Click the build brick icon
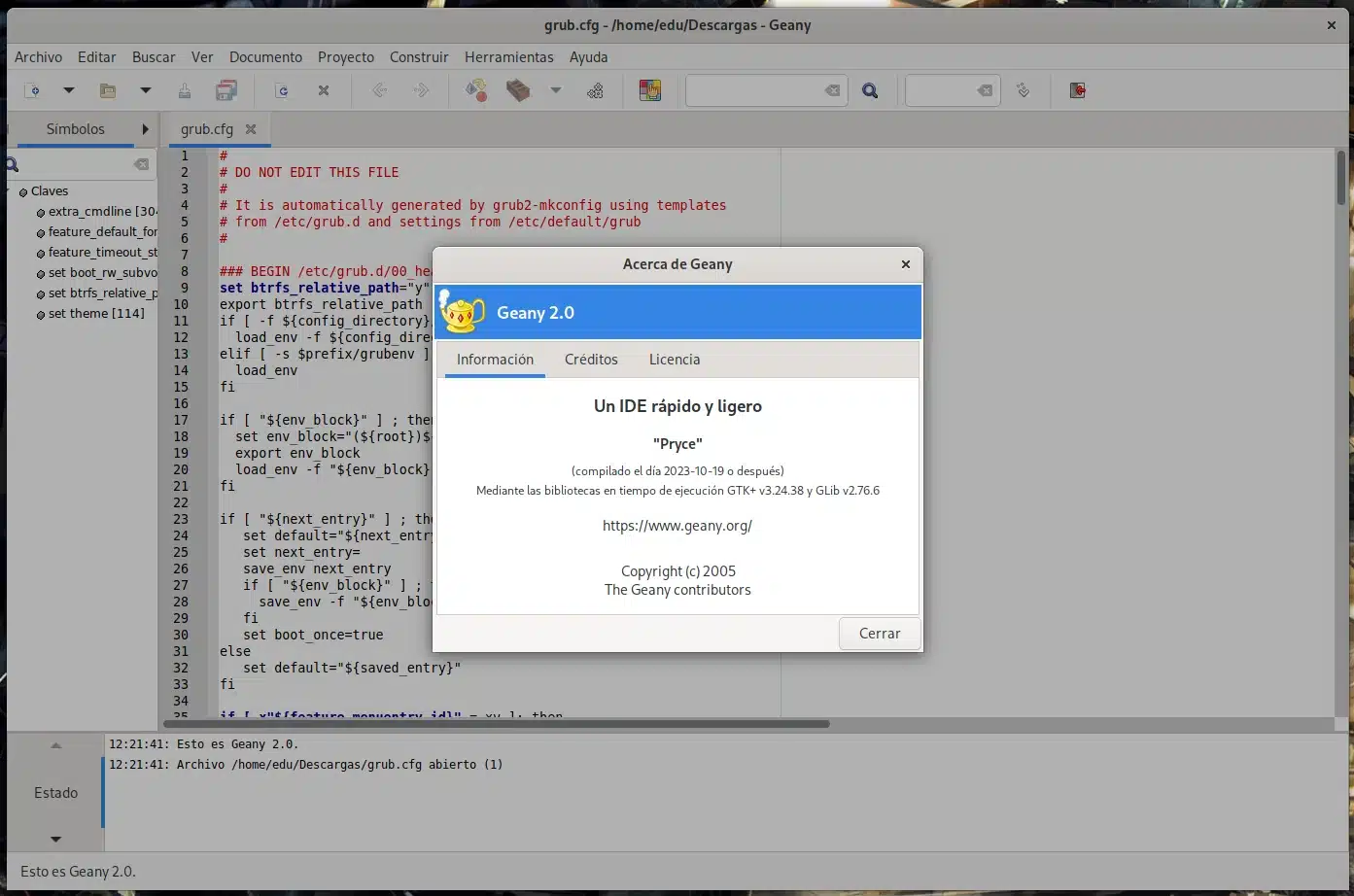 click(x=518, y=90)
